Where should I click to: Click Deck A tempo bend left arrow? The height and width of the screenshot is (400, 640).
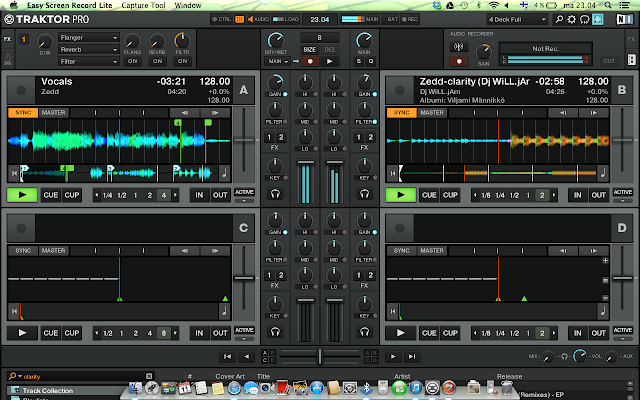click(x=184, y=113)
